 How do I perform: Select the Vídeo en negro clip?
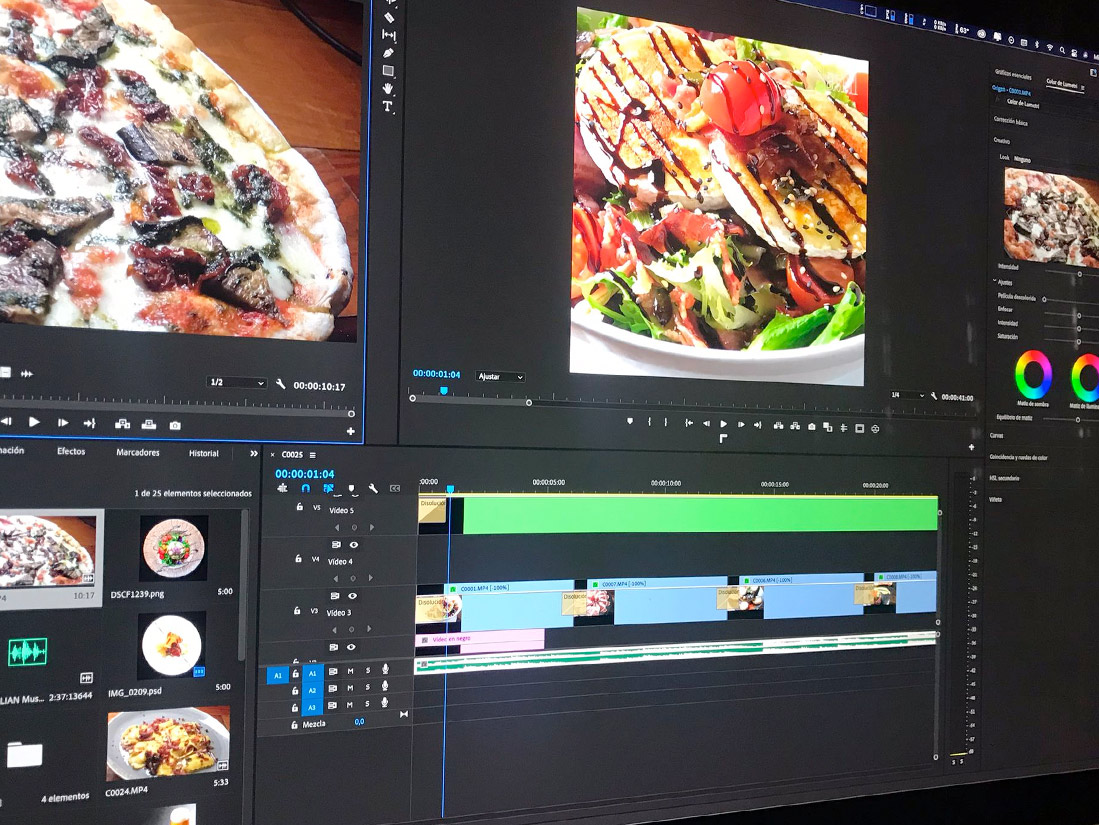coord(480,640)
